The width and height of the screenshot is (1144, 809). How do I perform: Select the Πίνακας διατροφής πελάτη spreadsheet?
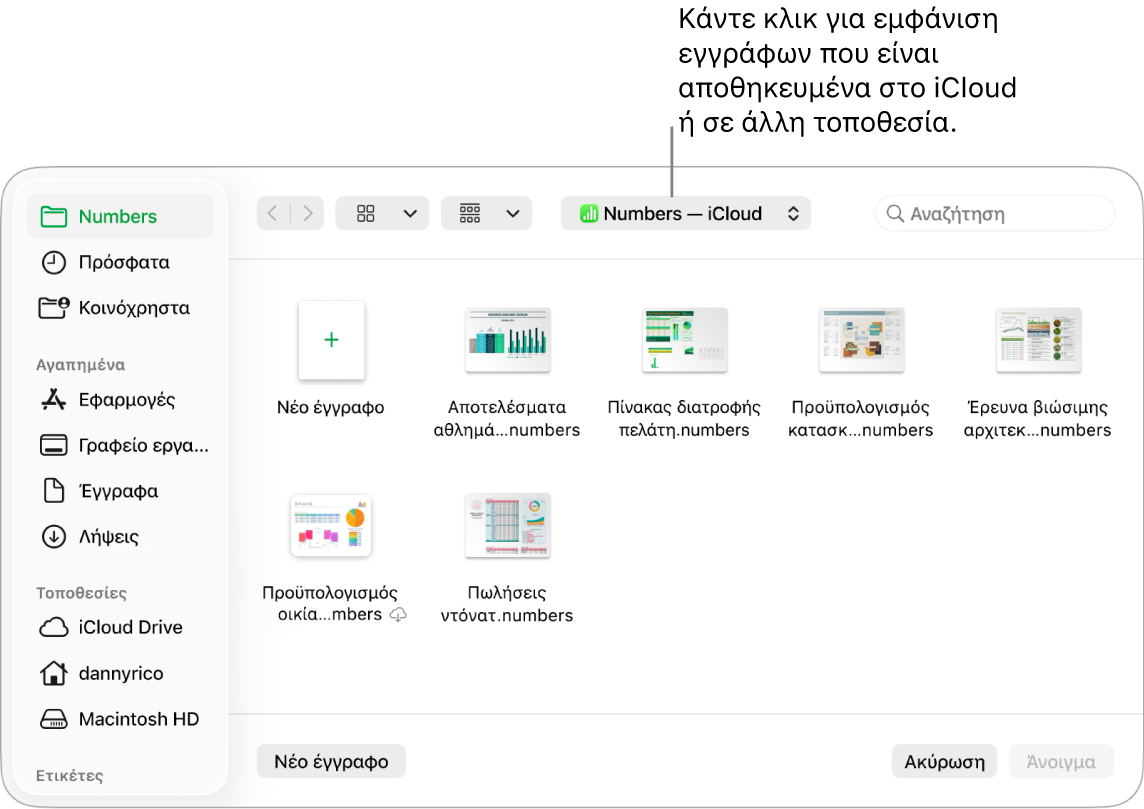point(684,341)
